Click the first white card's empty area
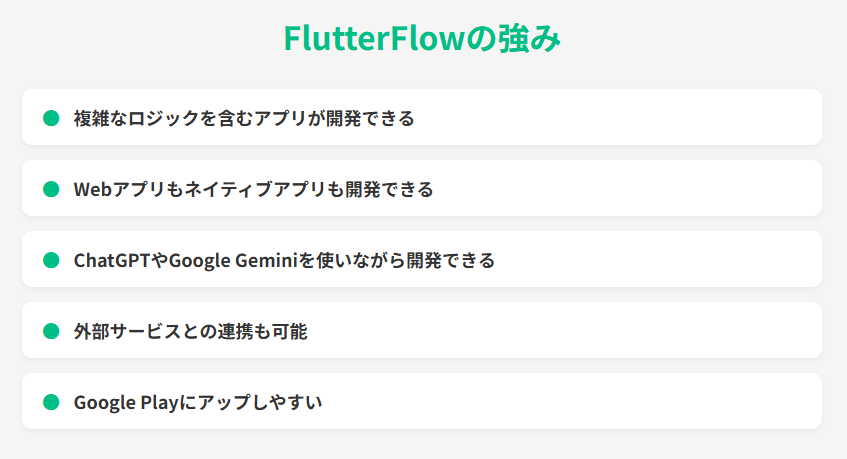This screenshot has height=459, width=847. (x=616, y=117)
